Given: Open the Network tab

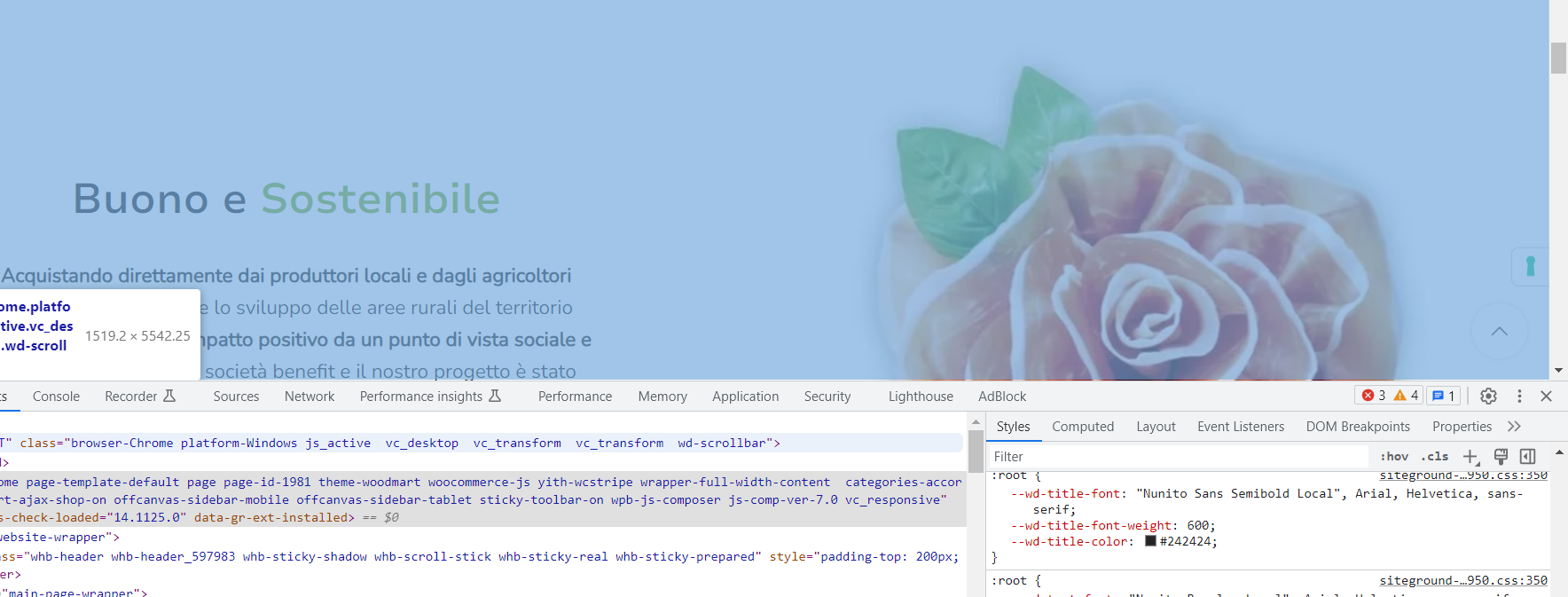Looking at the screenshot, I should click(310, 397).
